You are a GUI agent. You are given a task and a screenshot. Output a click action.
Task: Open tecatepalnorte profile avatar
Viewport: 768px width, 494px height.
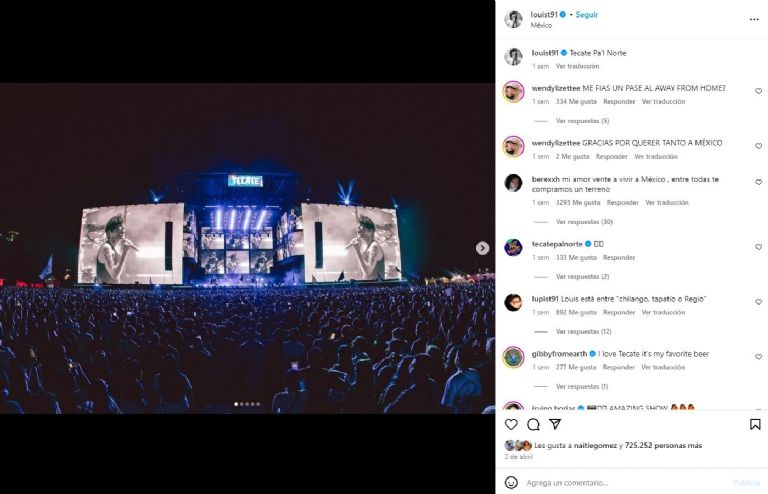click(x=513, y=247)
